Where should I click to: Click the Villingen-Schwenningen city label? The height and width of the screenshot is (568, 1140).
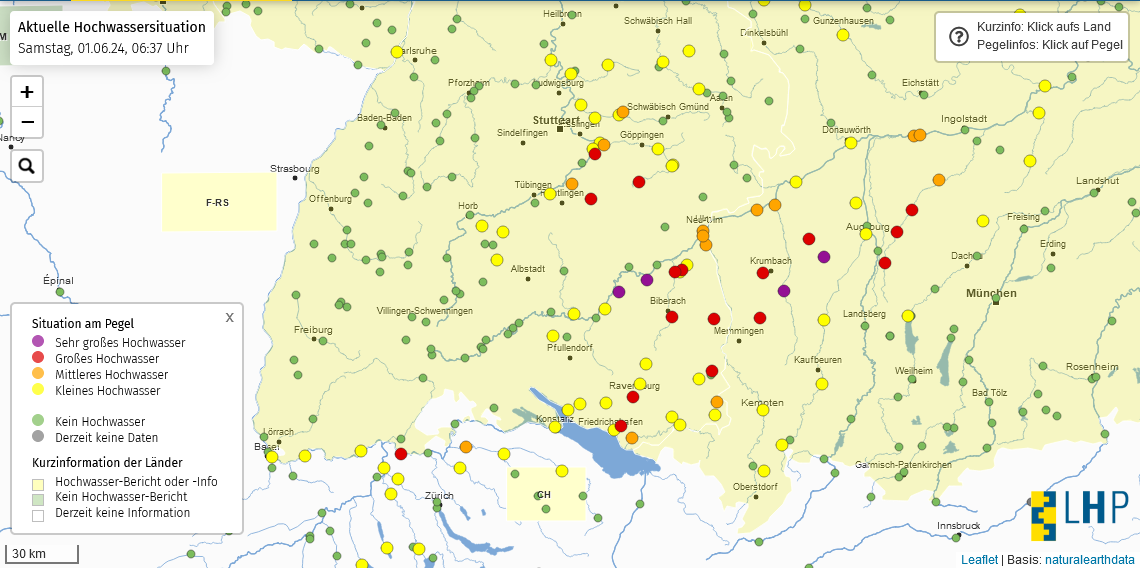coord(425,311)
